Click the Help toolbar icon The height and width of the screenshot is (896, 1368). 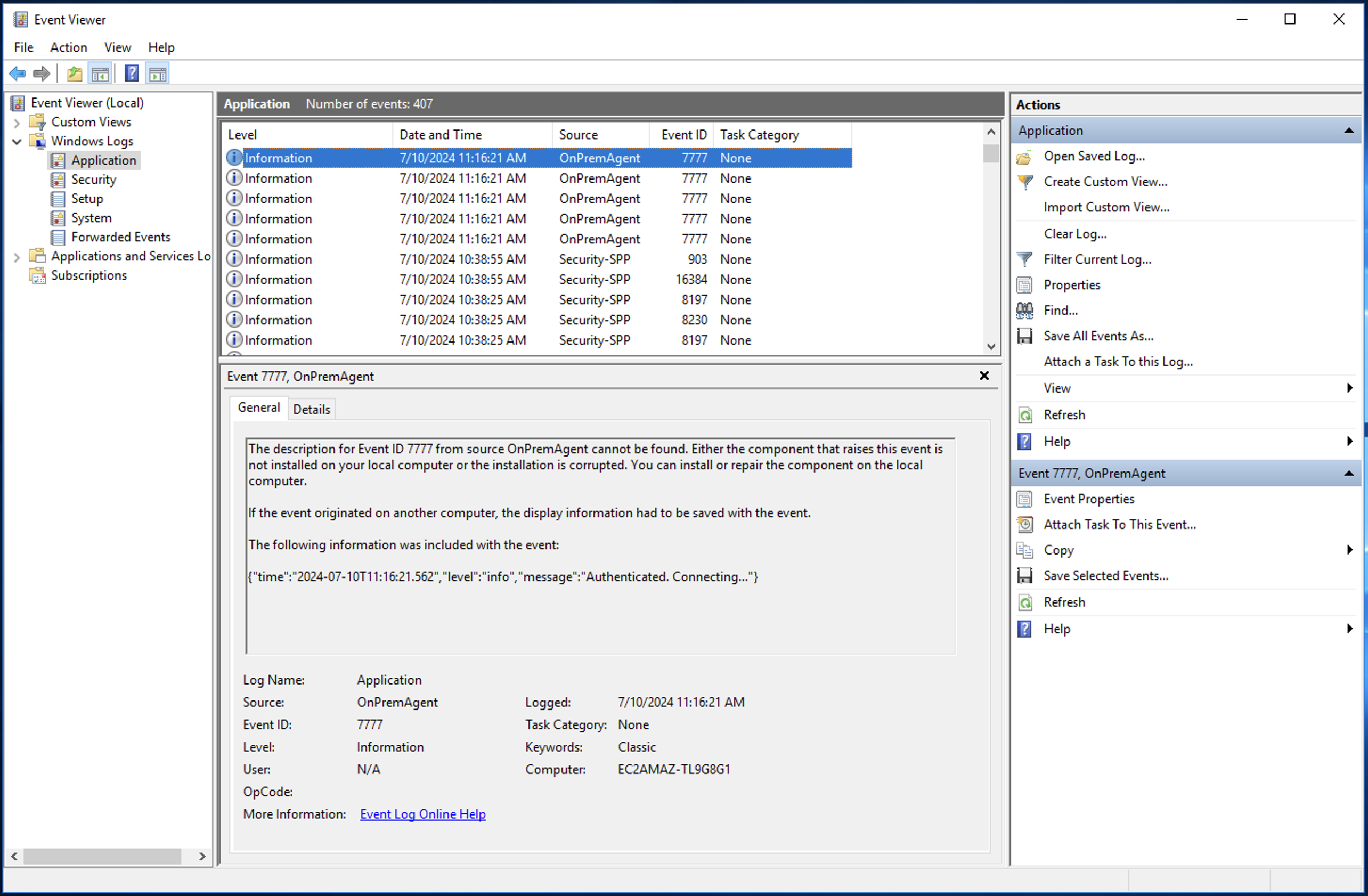click(x=132, y=73)
